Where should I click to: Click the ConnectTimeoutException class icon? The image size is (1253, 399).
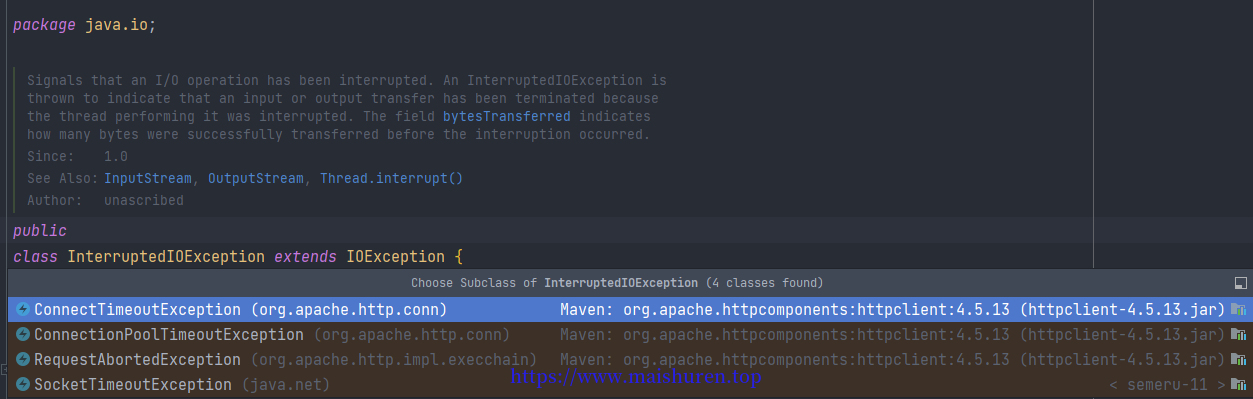pyautogui.click(x=23, y=309)
